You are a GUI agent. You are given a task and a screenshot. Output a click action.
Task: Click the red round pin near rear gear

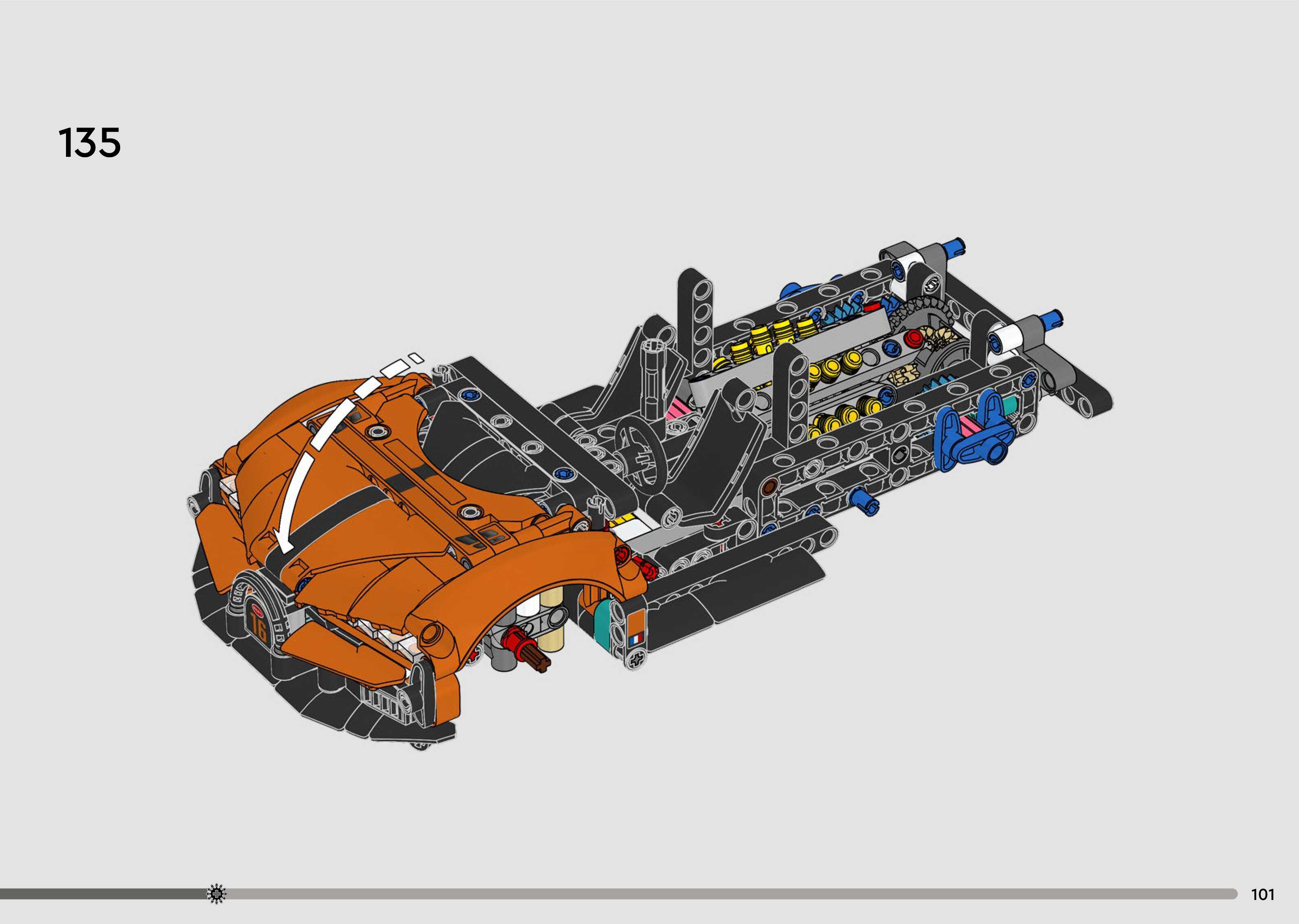913,338
